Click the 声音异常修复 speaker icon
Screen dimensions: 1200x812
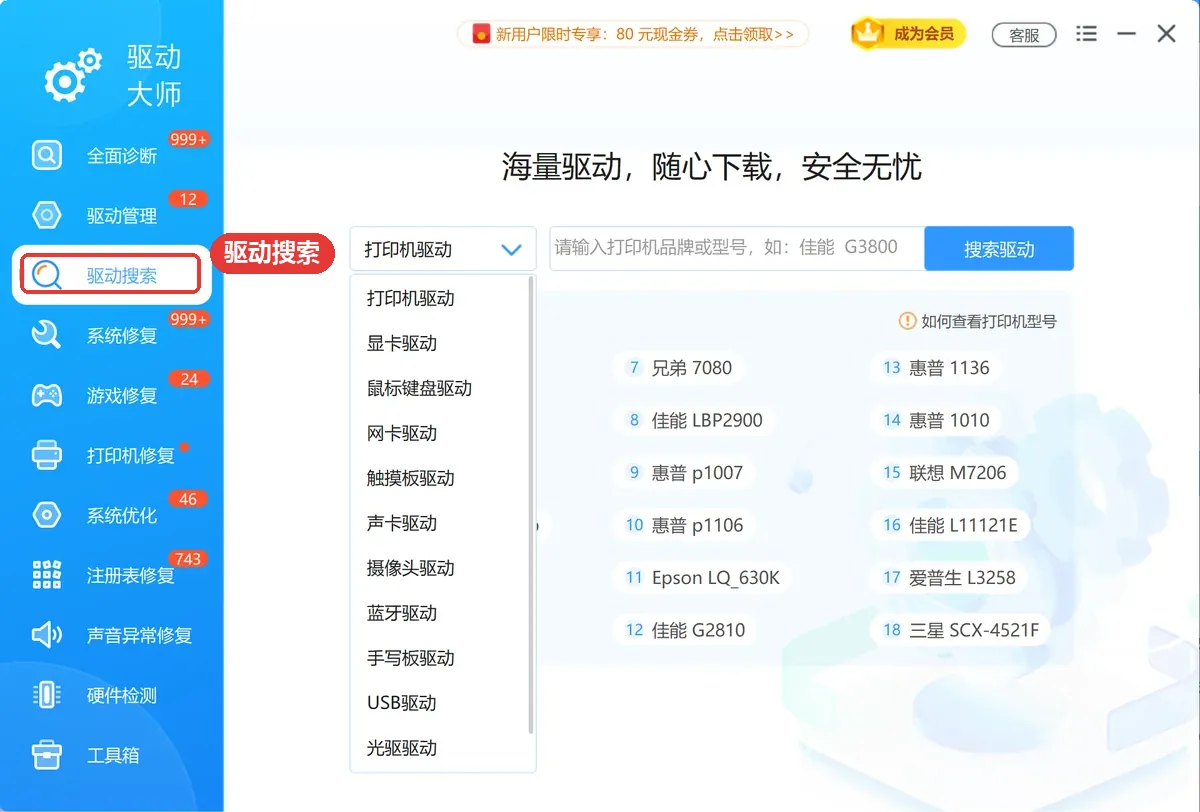click(x=47, y=635)
